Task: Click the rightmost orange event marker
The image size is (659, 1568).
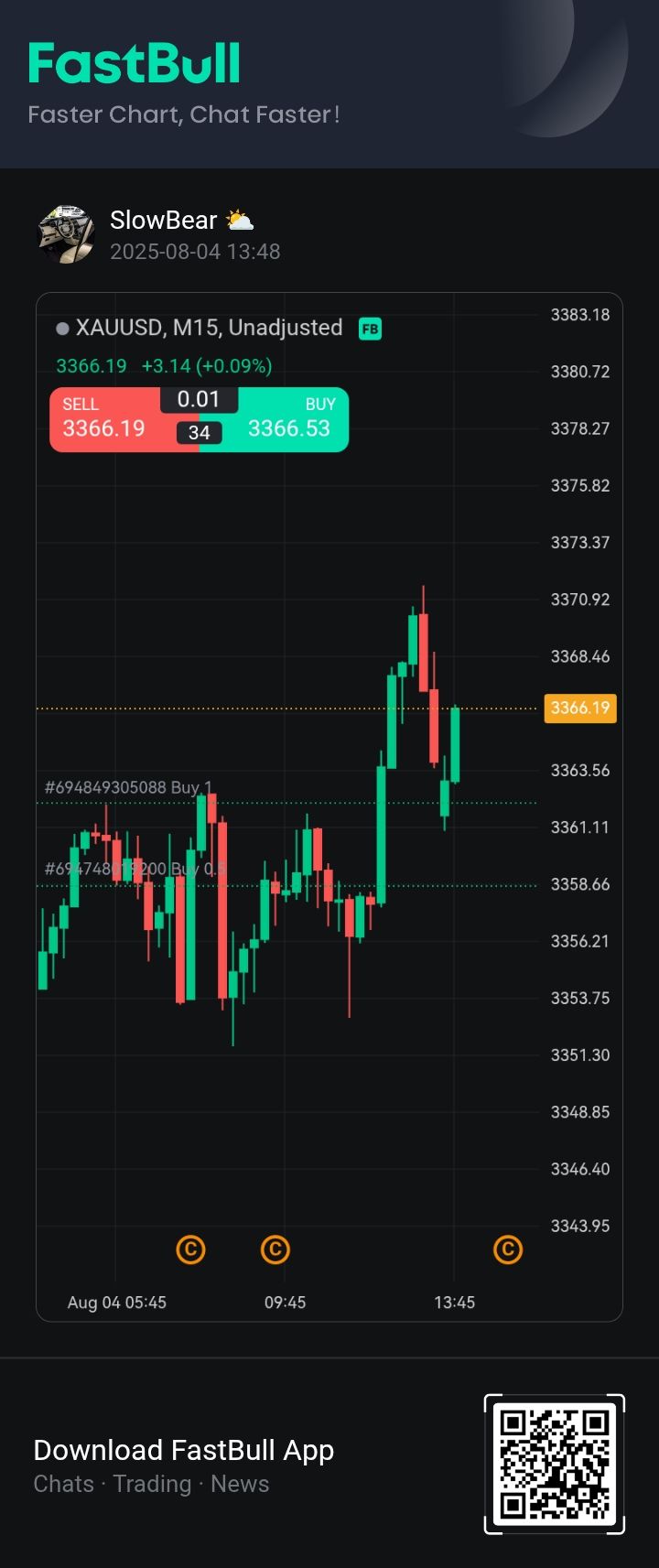Action: click(x=508, y=1249)
